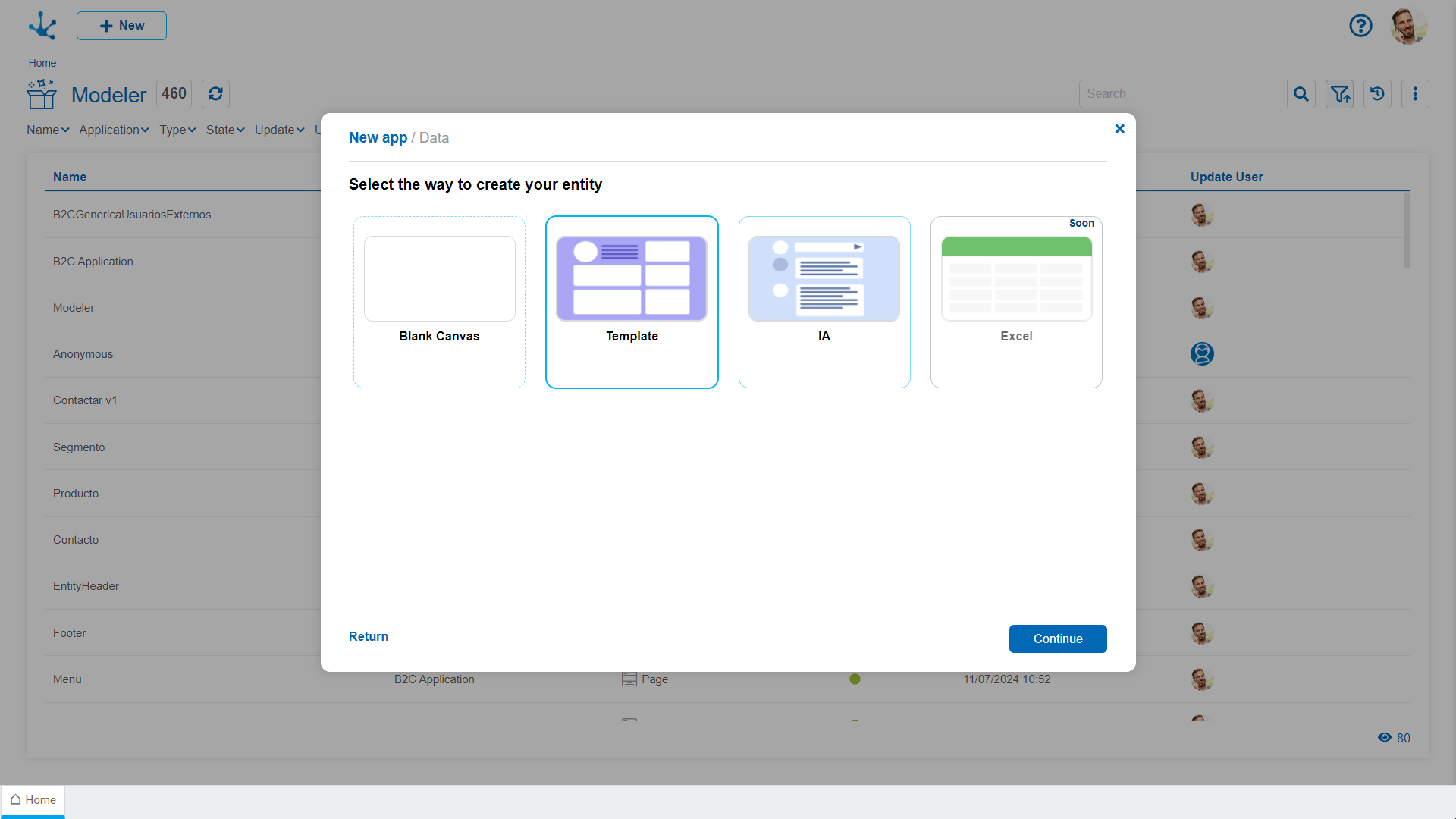Open the user profile avatar menu

(x=1408, y=27)
